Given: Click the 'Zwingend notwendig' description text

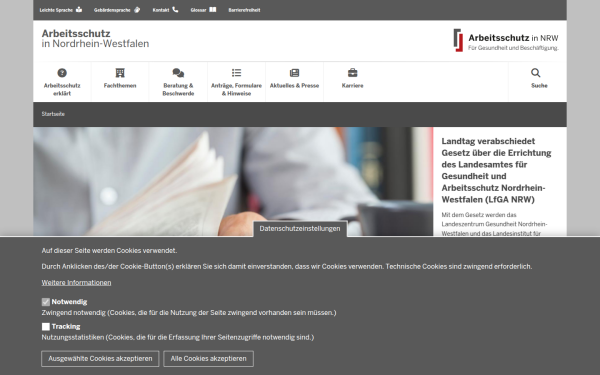Looking at the screenshot, I should coord(189,313).
